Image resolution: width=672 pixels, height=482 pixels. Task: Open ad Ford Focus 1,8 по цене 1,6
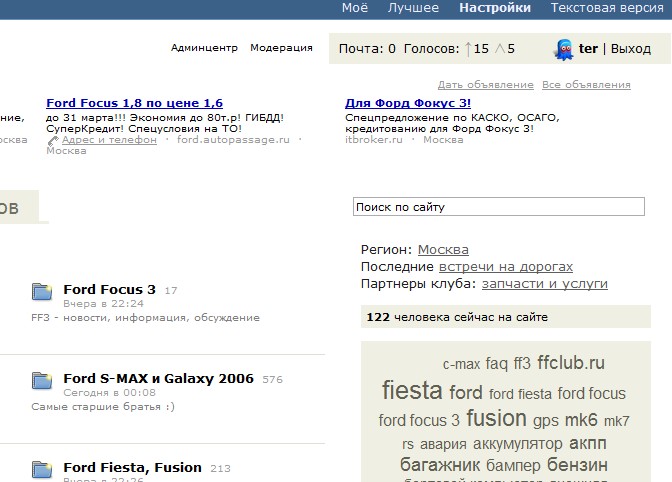click(135, 103)
